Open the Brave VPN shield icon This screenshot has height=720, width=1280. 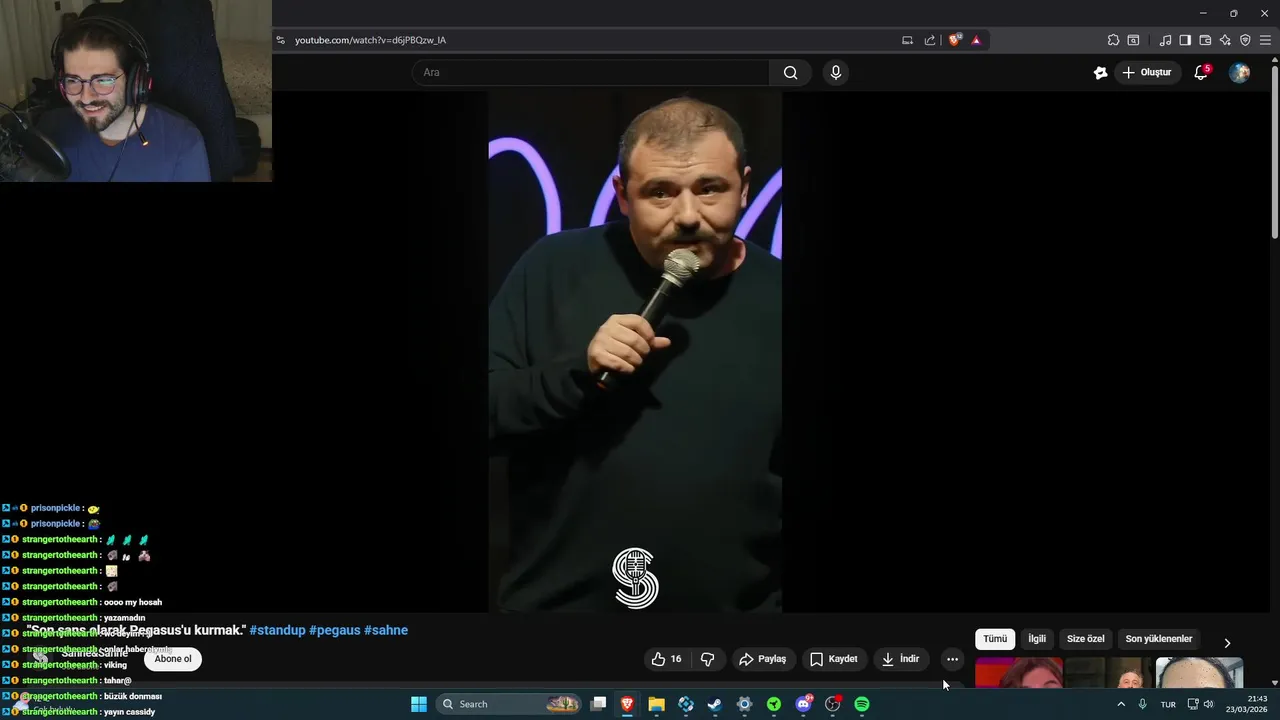click(1245, 40)
